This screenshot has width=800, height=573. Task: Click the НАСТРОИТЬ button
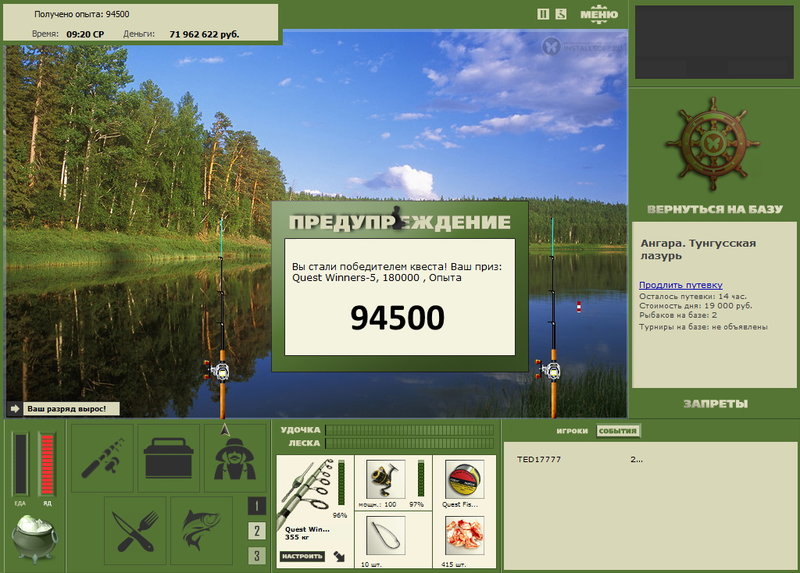coord(302,556)
